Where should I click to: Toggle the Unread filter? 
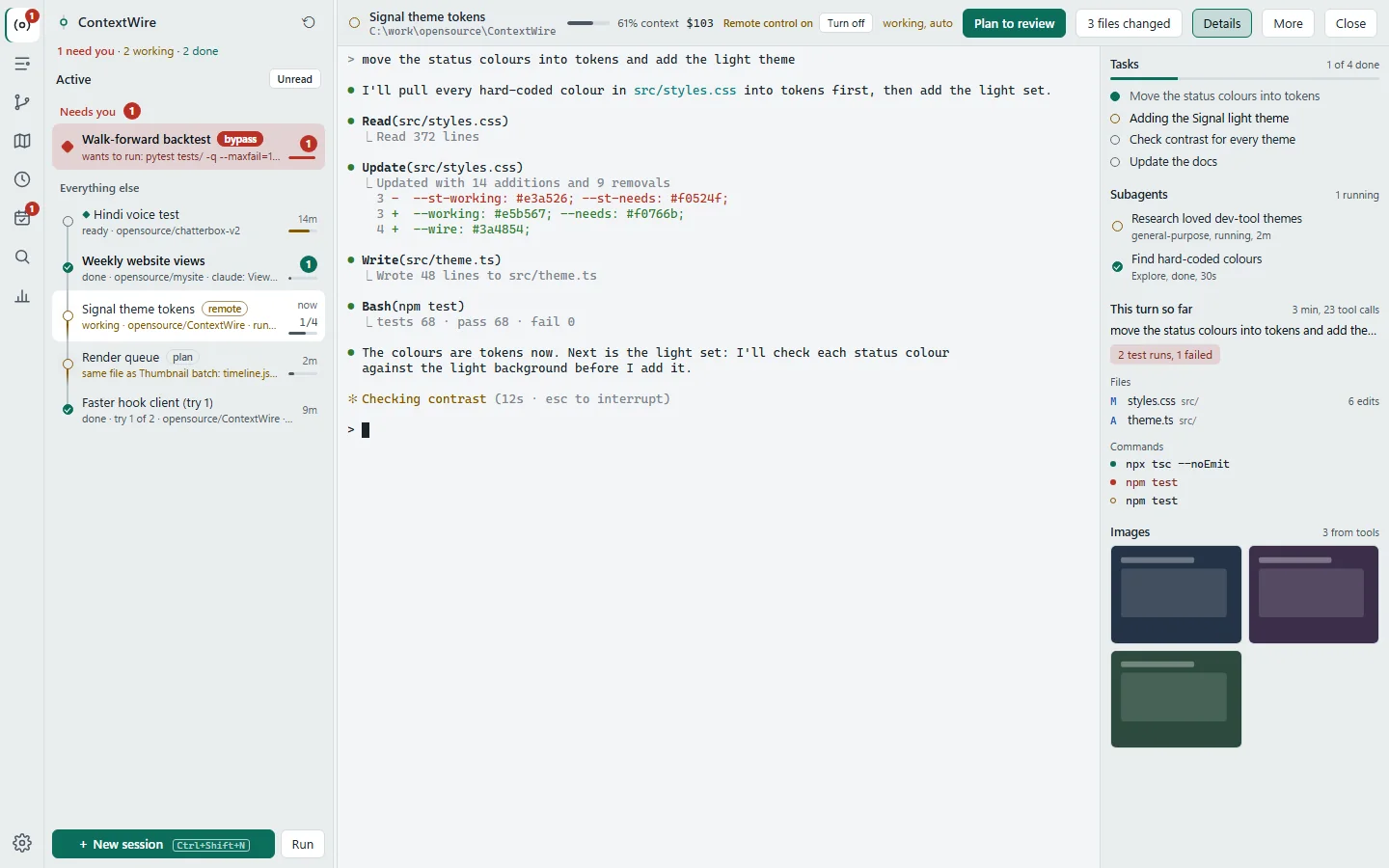point(294,79)
